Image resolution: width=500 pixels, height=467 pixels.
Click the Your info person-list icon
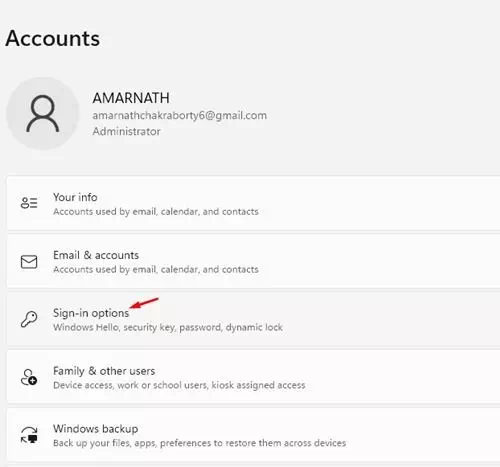click(x=29, y=203)
